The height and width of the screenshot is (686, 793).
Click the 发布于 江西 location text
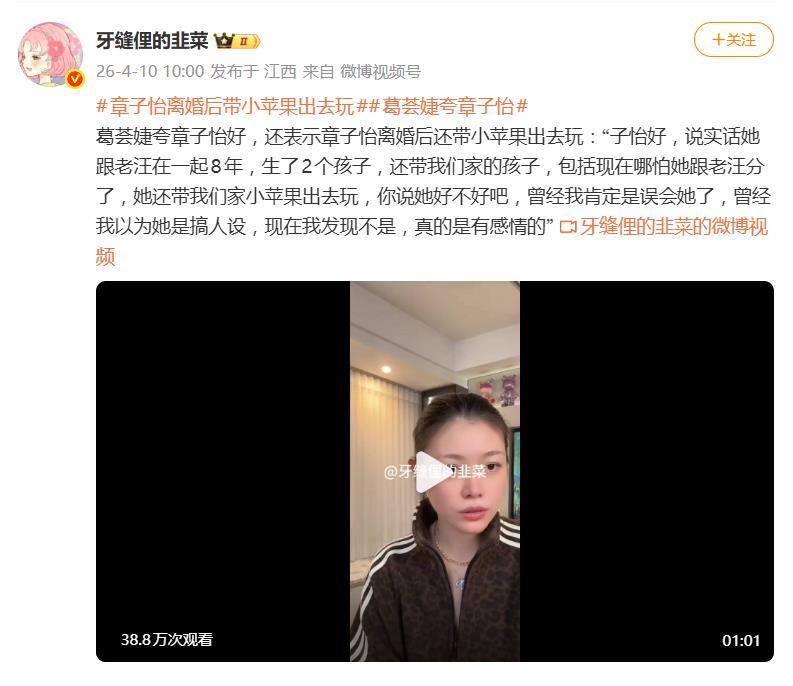coord(253,71)
